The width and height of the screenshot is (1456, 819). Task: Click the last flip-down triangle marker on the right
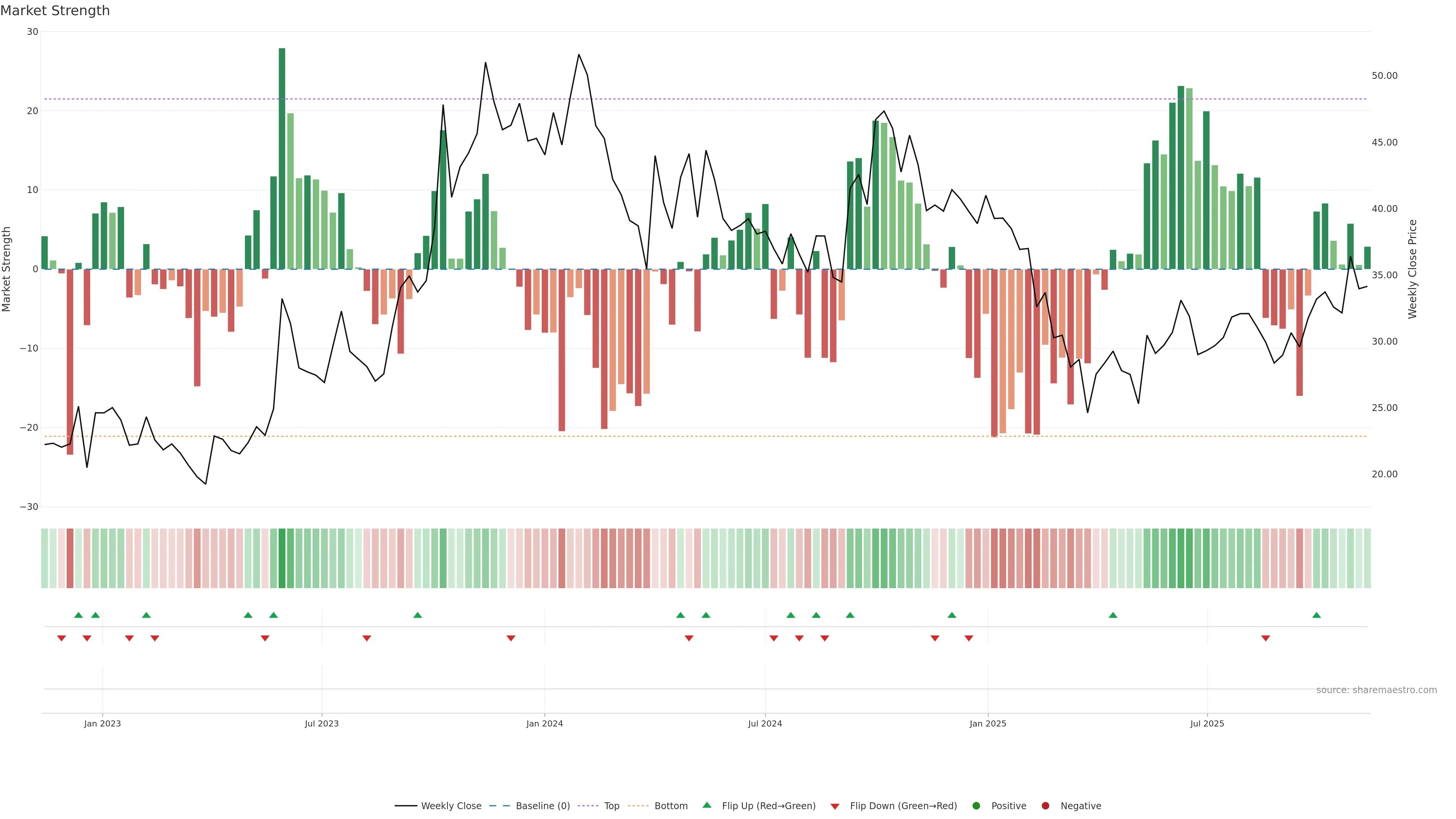[x=1266, y=638]
